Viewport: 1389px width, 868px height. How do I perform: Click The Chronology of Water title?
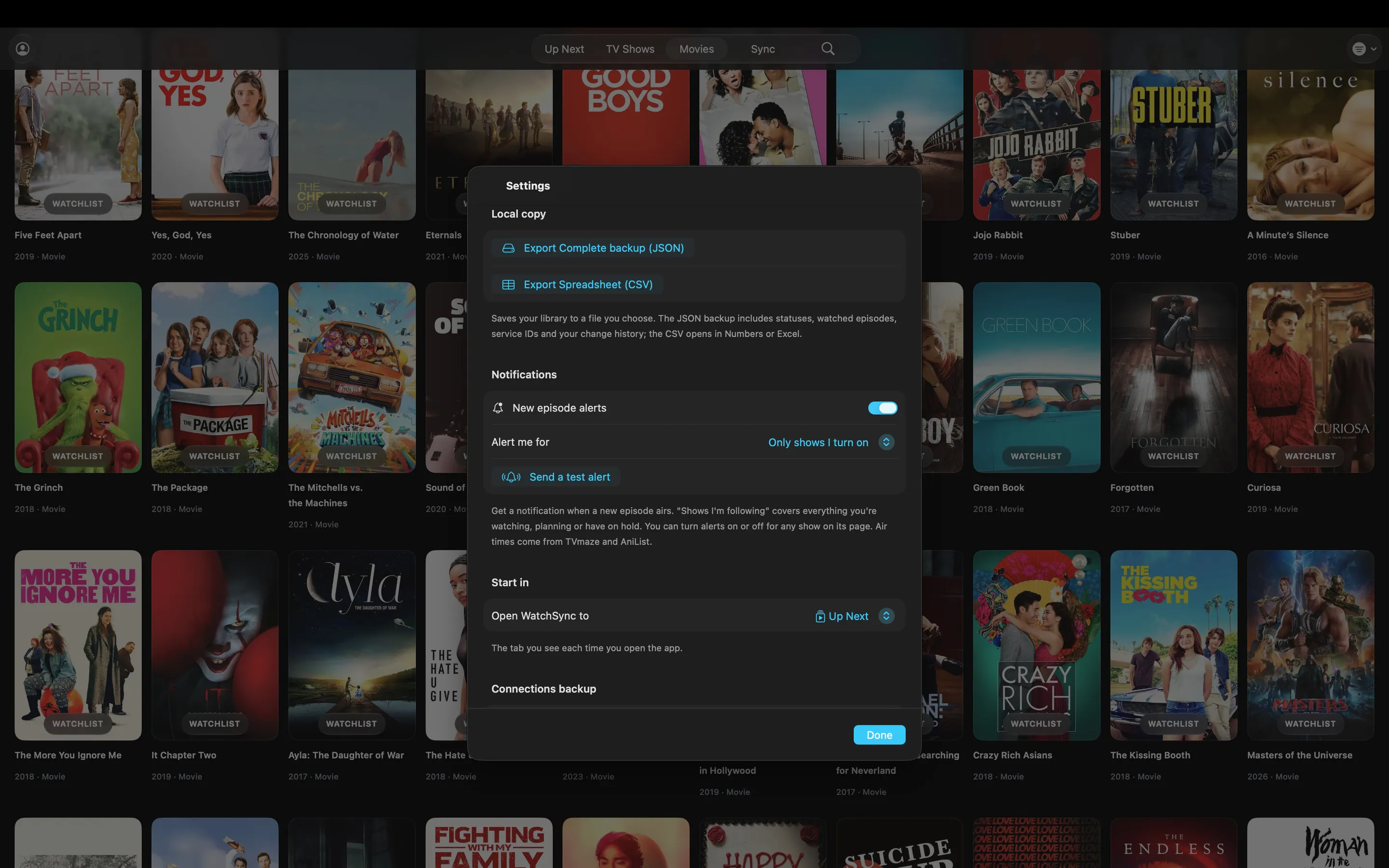[x=343, y=235]
